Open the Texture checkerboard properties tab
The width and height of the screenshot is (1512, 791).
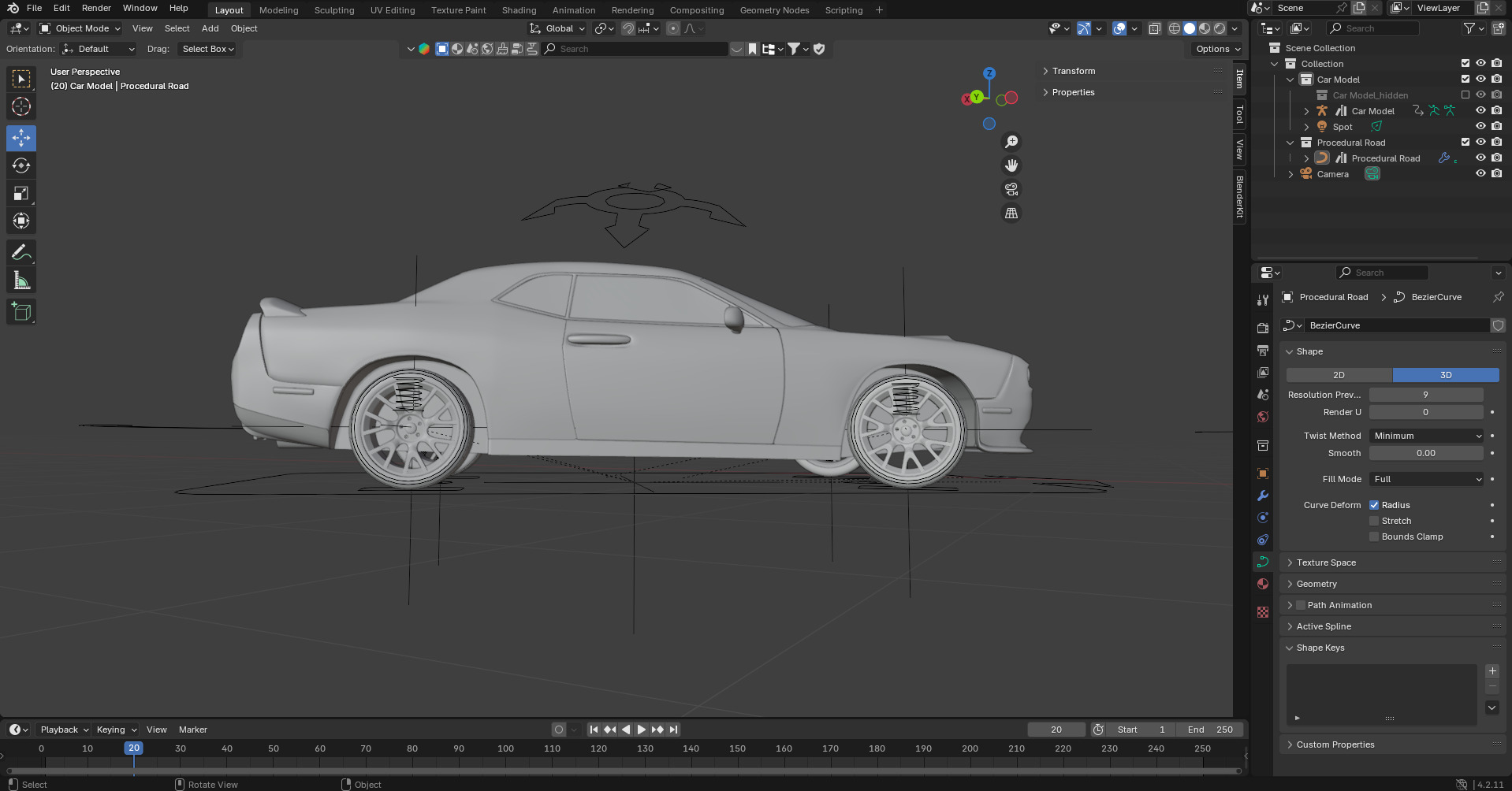tap(1263, 612)
